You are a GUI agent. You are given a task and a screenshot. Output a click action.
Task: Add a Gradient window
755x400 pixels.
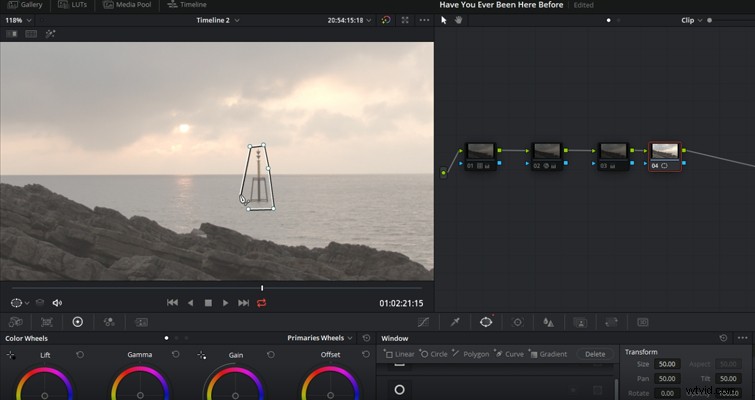(x=548, y=354)
